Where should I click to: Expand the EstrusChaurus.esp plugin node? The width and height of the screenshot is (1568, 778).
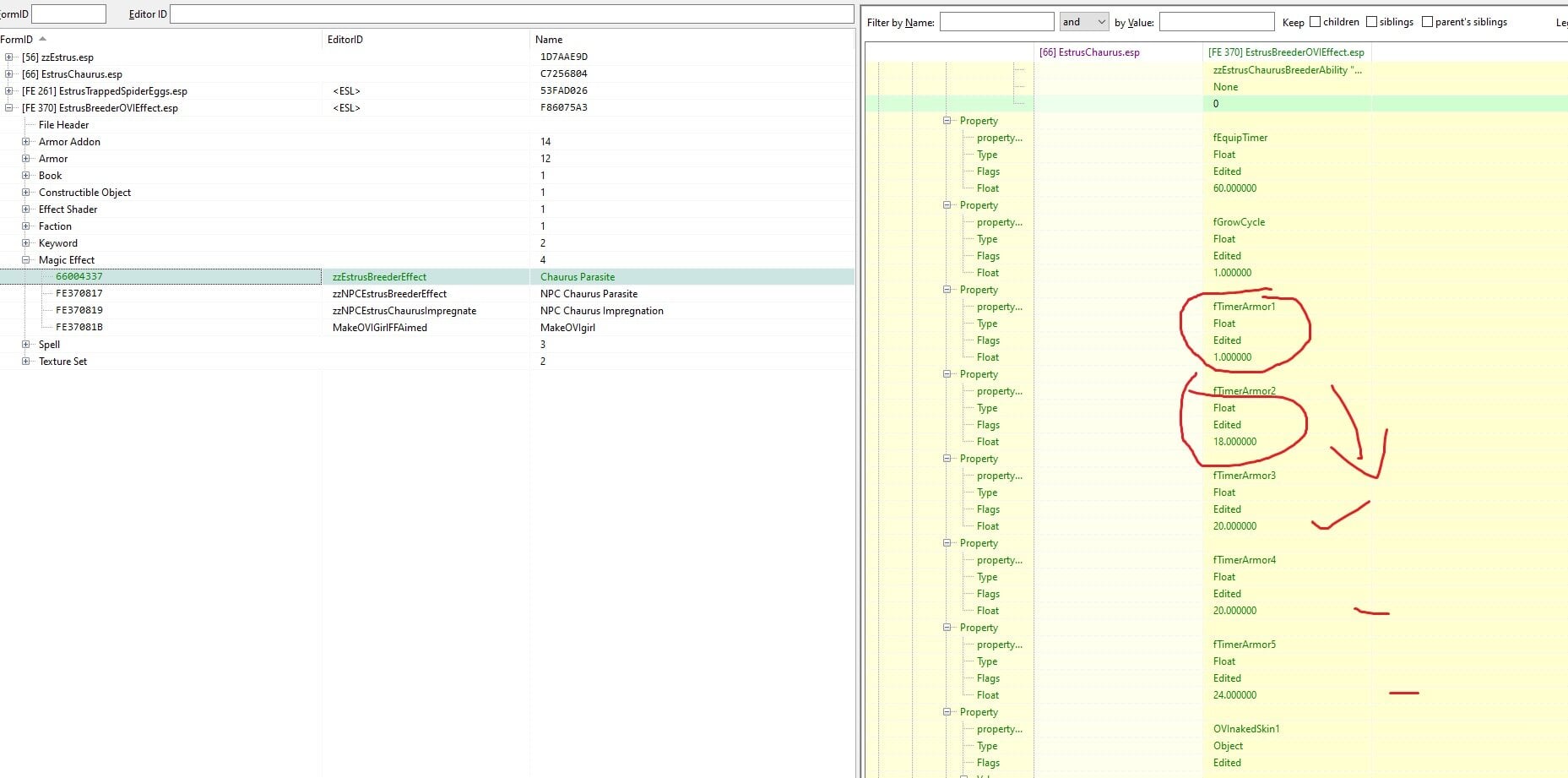point(8,74)
